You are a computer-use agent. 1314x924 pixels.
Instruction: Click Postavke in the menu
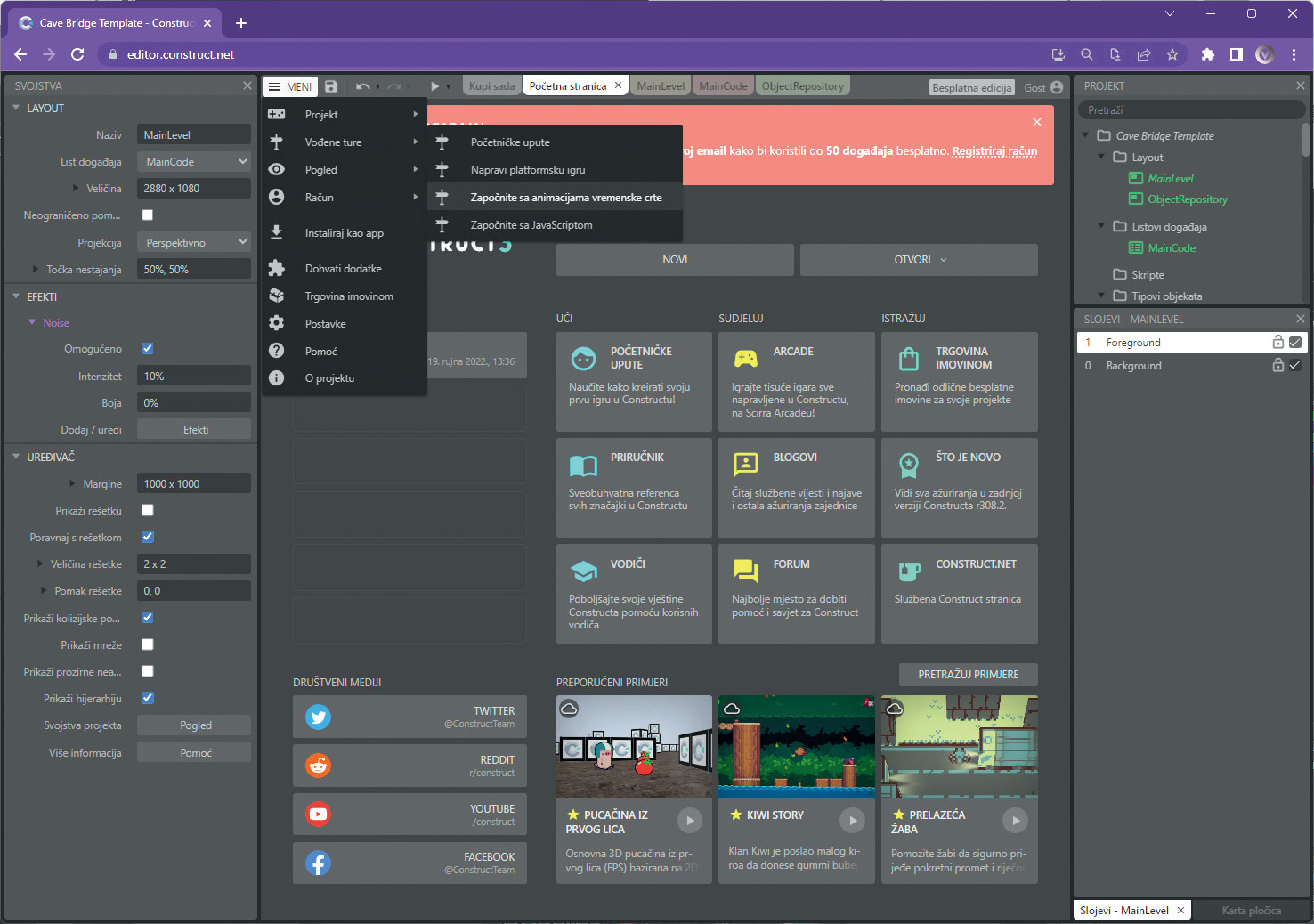[345, 323]
